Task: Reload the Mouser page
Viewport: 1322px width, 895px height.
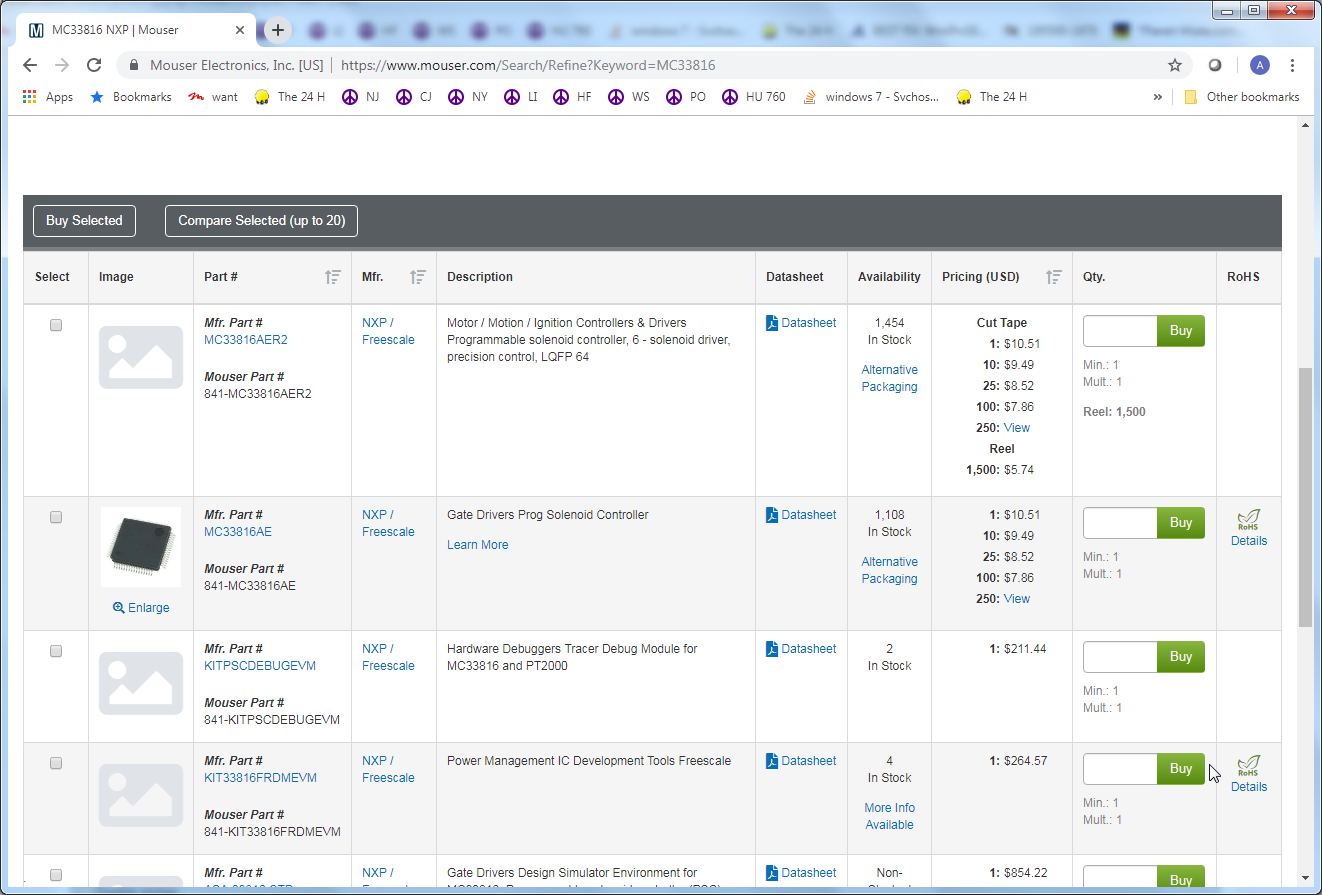Action: click(94, 65)
